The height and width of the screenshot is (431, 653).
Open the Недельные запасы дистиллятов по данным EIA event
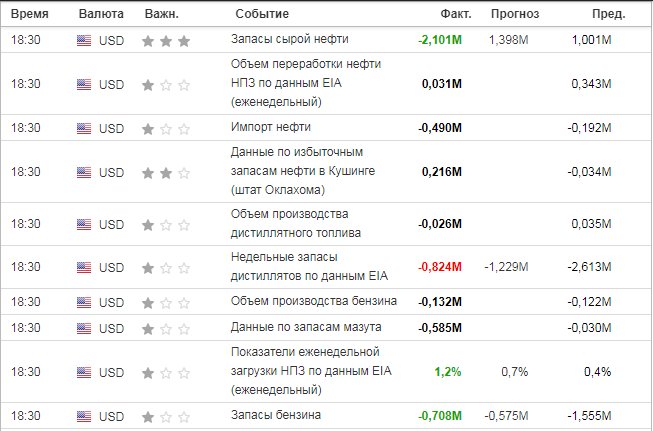tap(309, 267)
